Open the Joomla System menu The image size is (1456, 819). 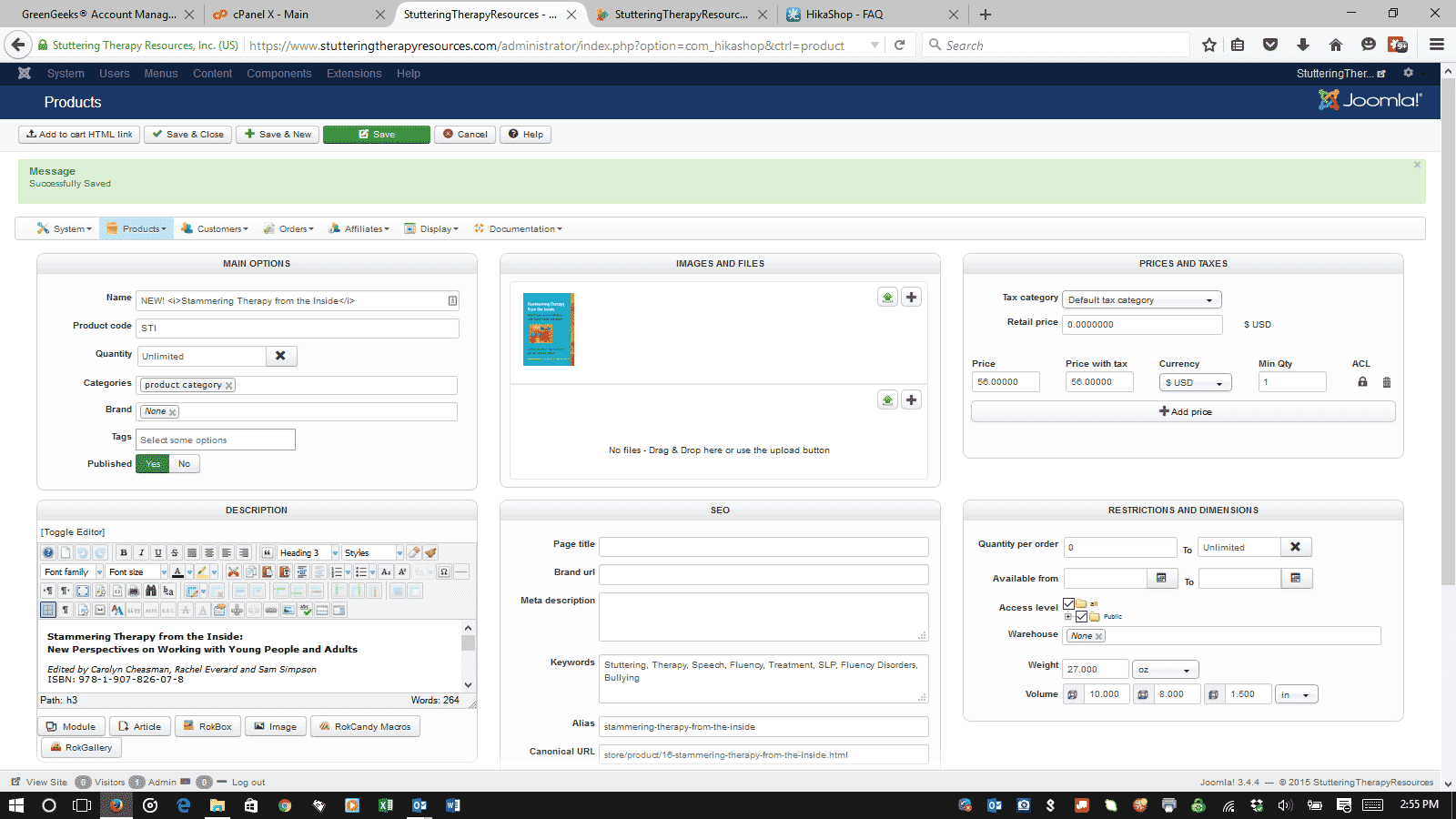(66, 74)
